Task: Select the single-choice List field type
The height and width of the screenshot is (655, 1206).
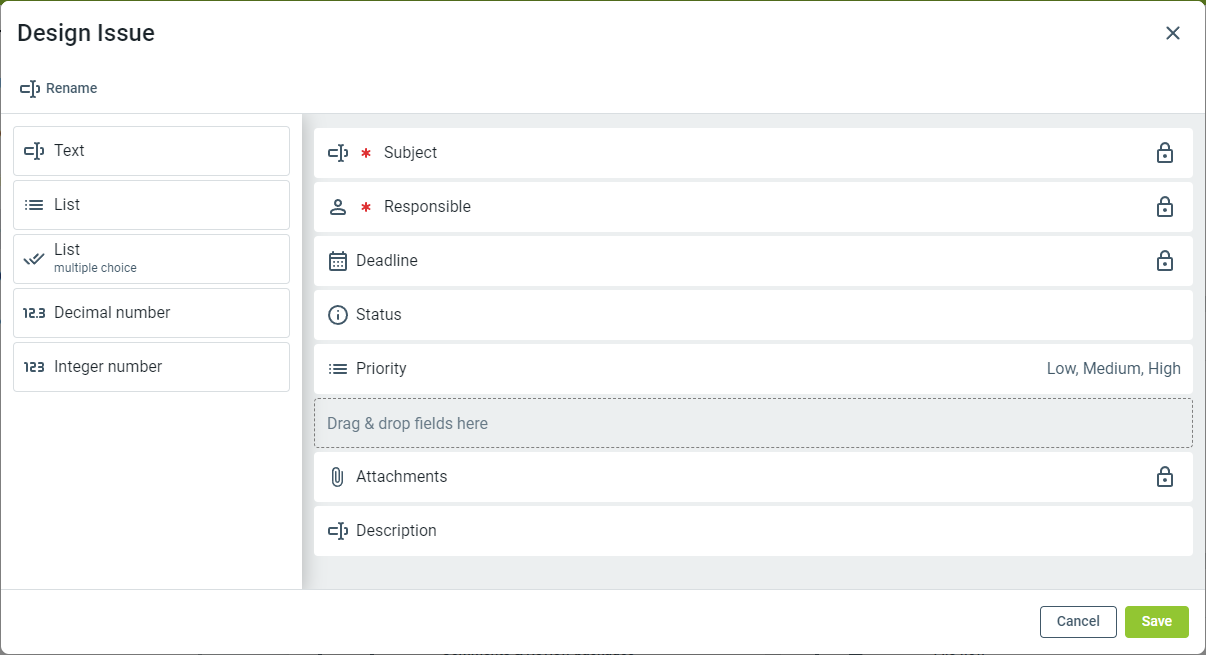Action: pyautogui.click(x=151, y=205)
